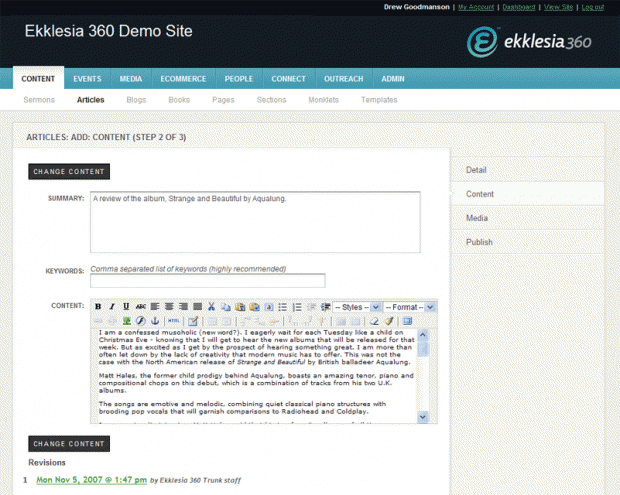Open the Events main tab
Image resolution: width=620 pixels, height=495 pixels.
(x=87, y=79)
